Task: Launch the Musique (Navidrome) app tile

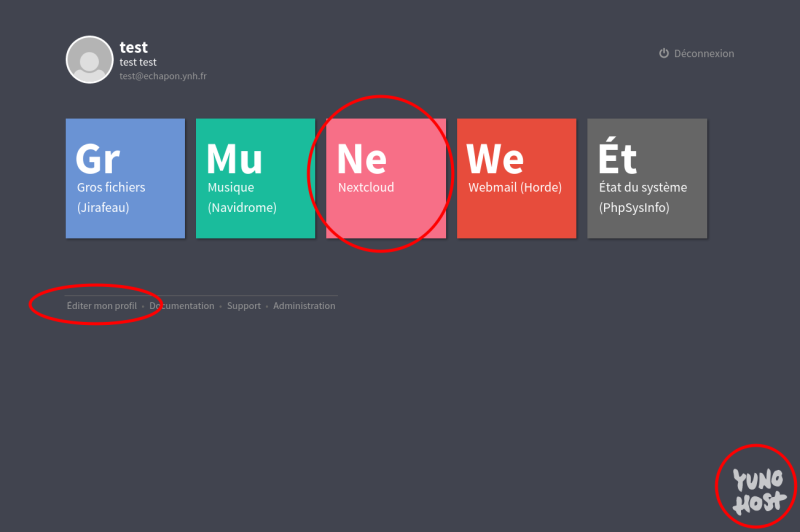Action: 255,178
